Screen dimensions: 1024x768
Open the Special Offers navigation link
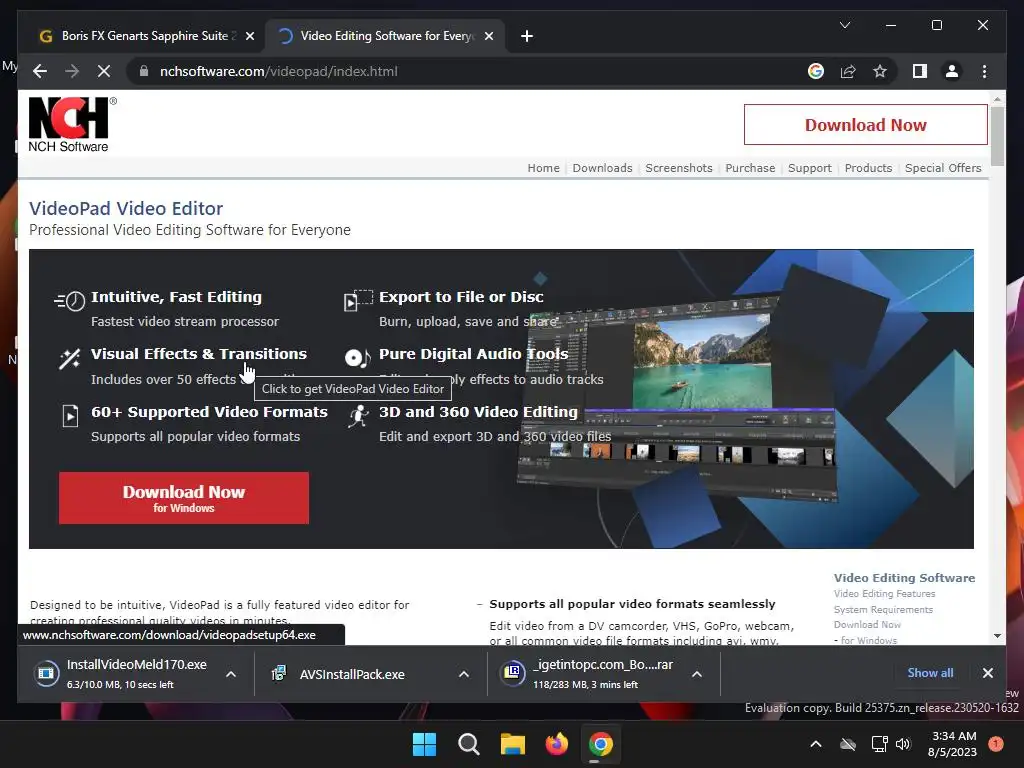pos(943,168)
